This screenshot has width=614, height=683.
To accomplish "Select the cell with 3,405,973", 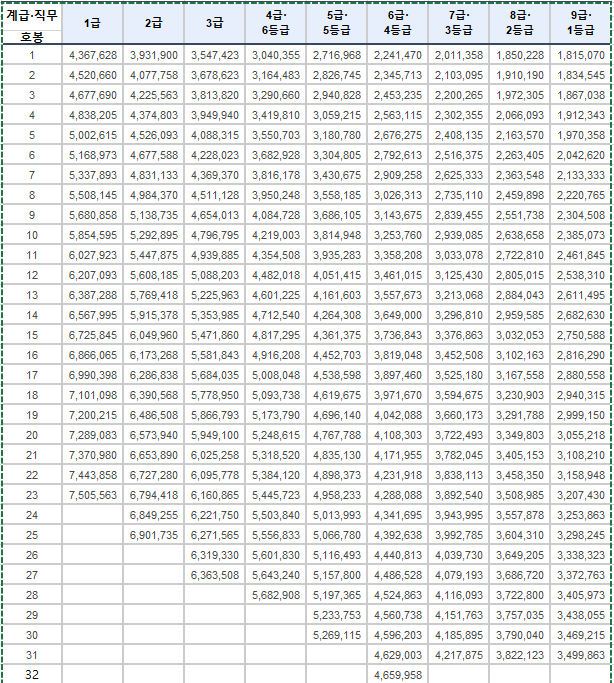I will click(580, 596).
